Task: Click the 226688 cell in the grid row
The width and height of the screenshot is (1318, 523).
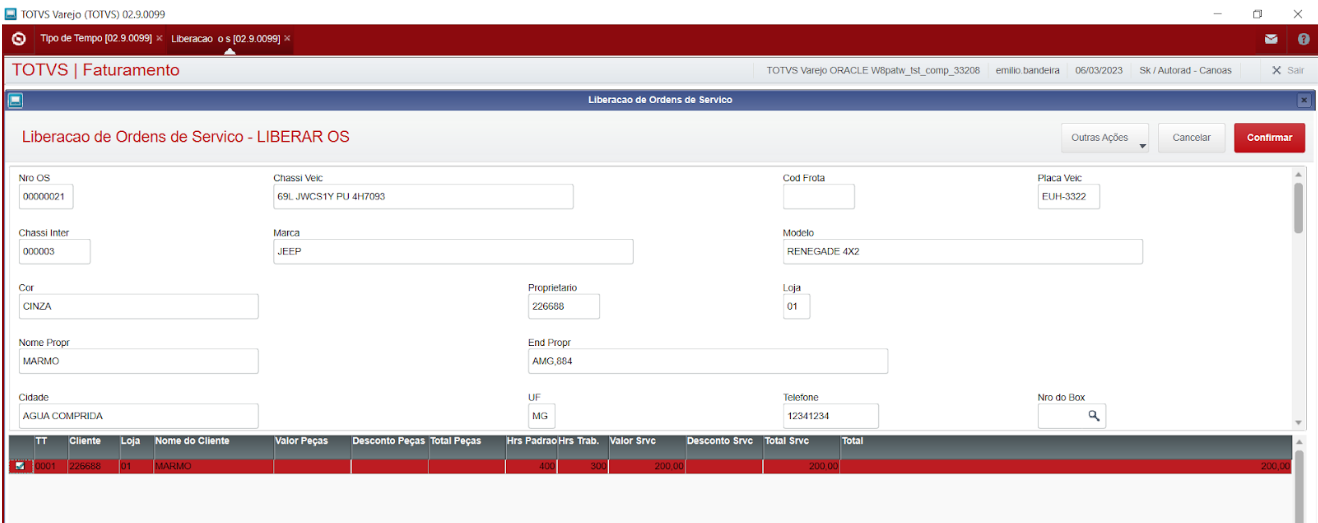Action: point(93,466)
